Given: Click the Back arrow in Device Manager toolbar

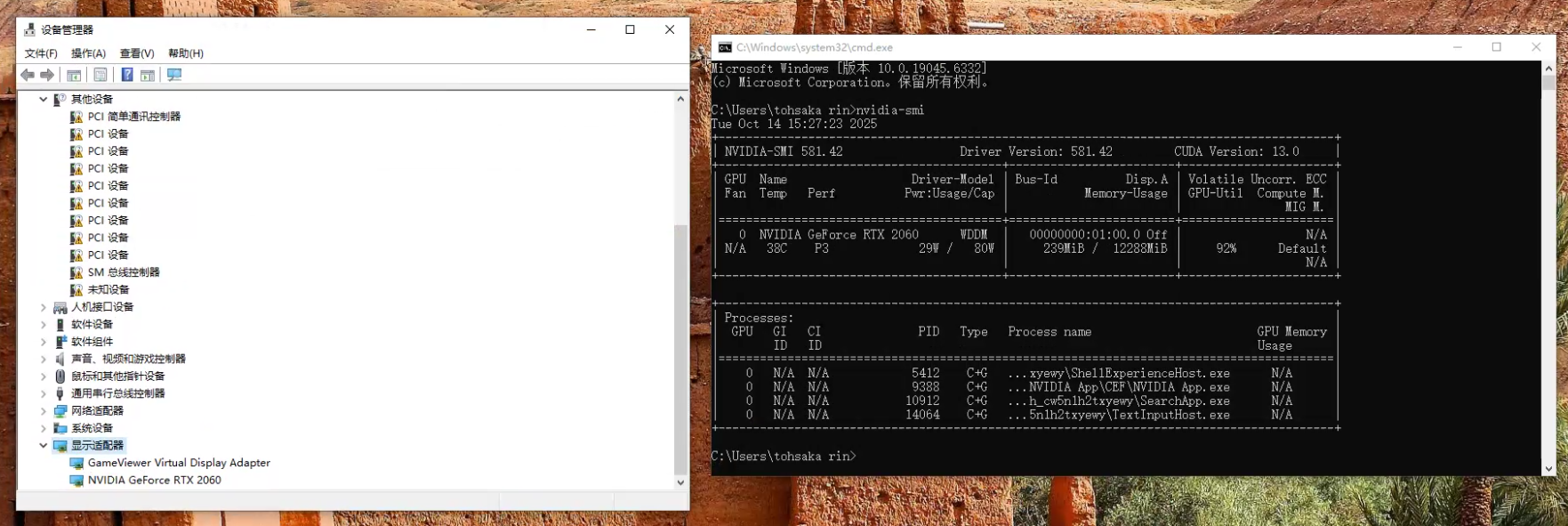Looking at the screenshot, I should coord(28,76).
